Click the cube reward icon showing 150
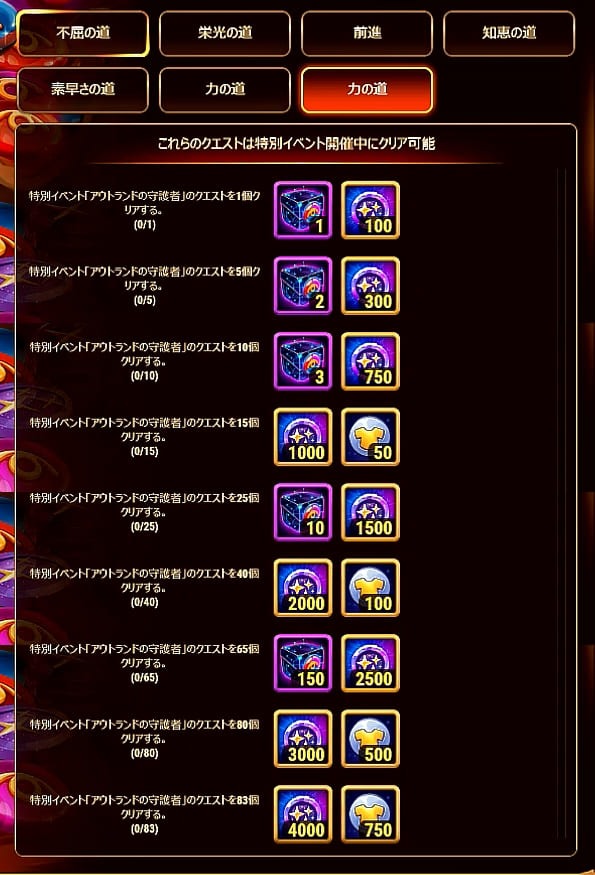This screenshot has width=595, height=875. pyautogui.click(x=303, y=664)
